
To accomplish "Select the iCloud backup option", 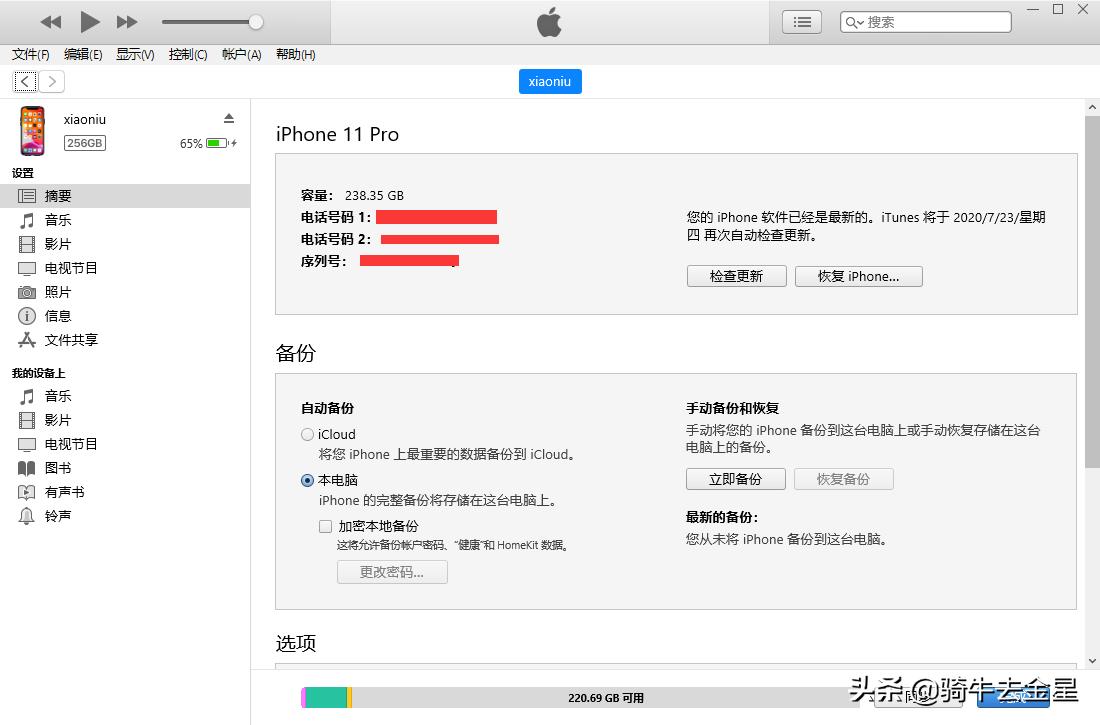I will (x=307, y=434).
